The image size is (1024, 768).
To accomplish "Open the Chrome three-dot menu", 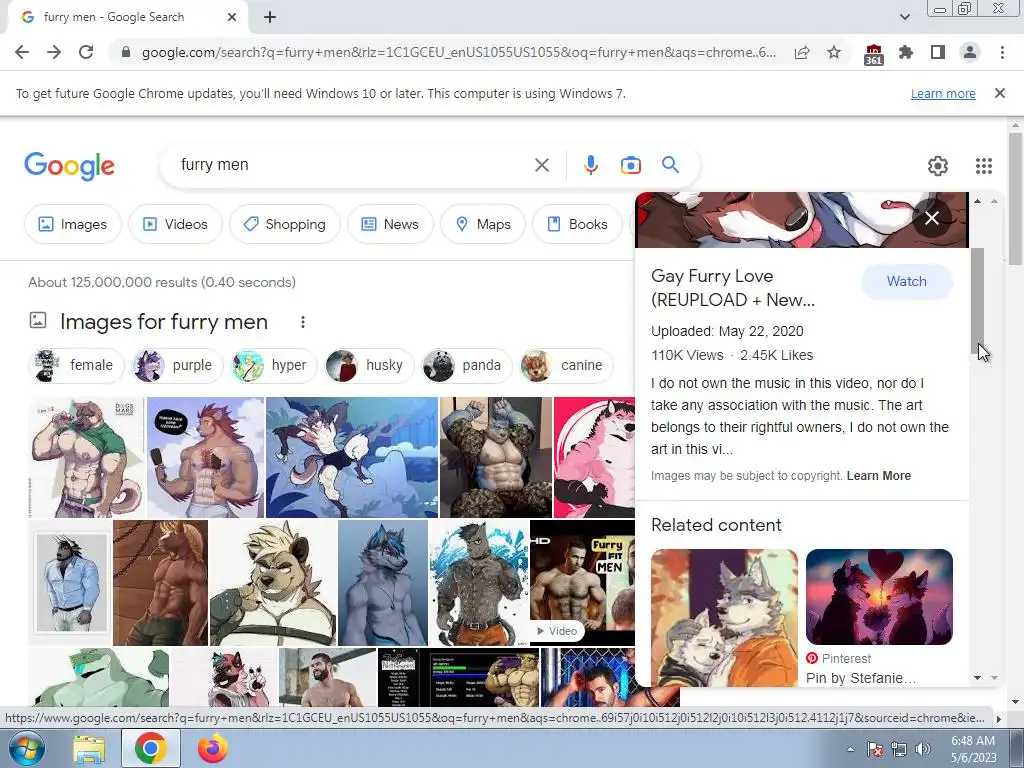I will 1002,52.
